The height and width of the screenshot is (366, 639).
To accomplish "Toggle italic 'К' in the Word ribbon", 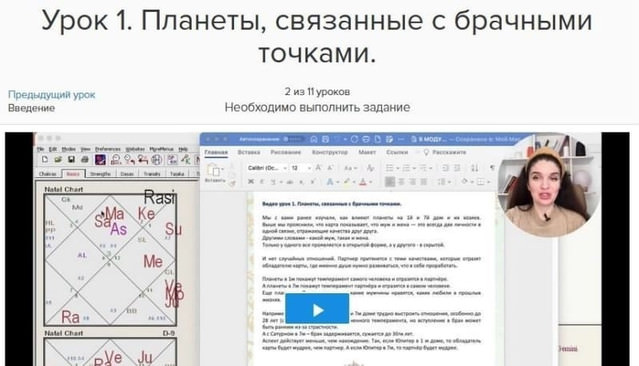I will point(262,182).
